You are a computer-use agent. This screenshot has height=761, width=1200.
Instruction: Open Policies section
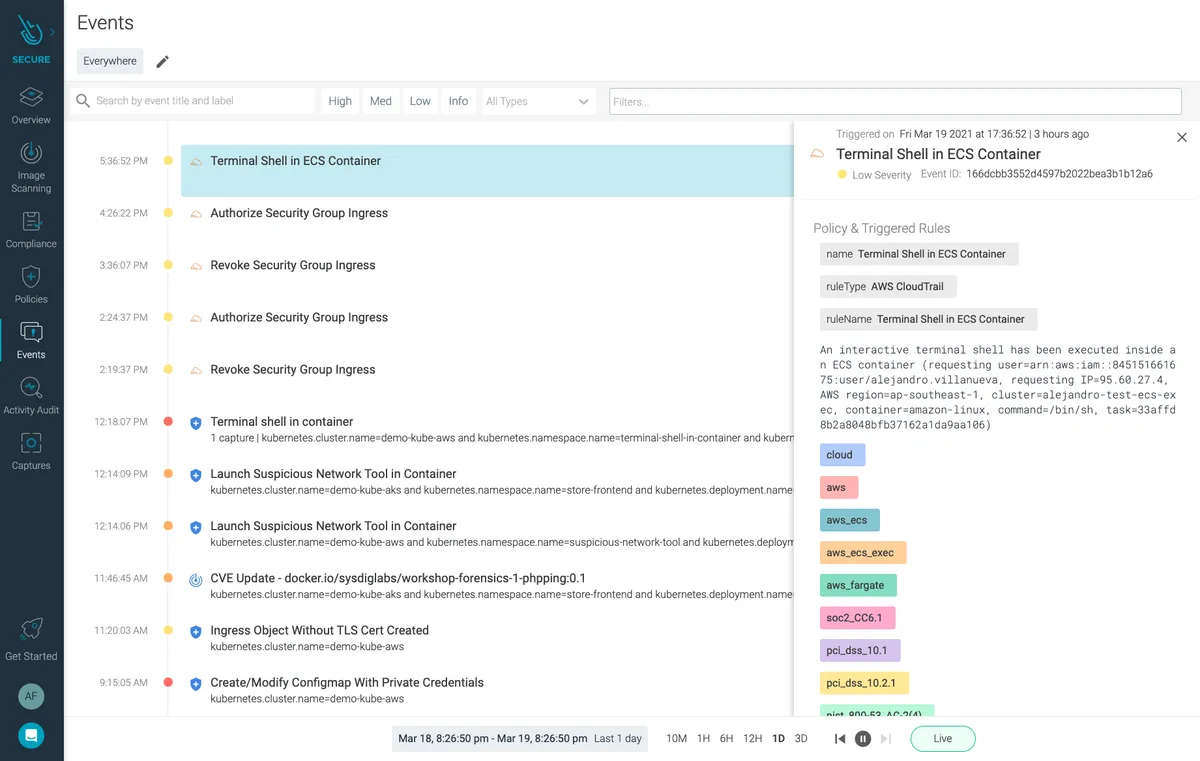pos(31,286)
